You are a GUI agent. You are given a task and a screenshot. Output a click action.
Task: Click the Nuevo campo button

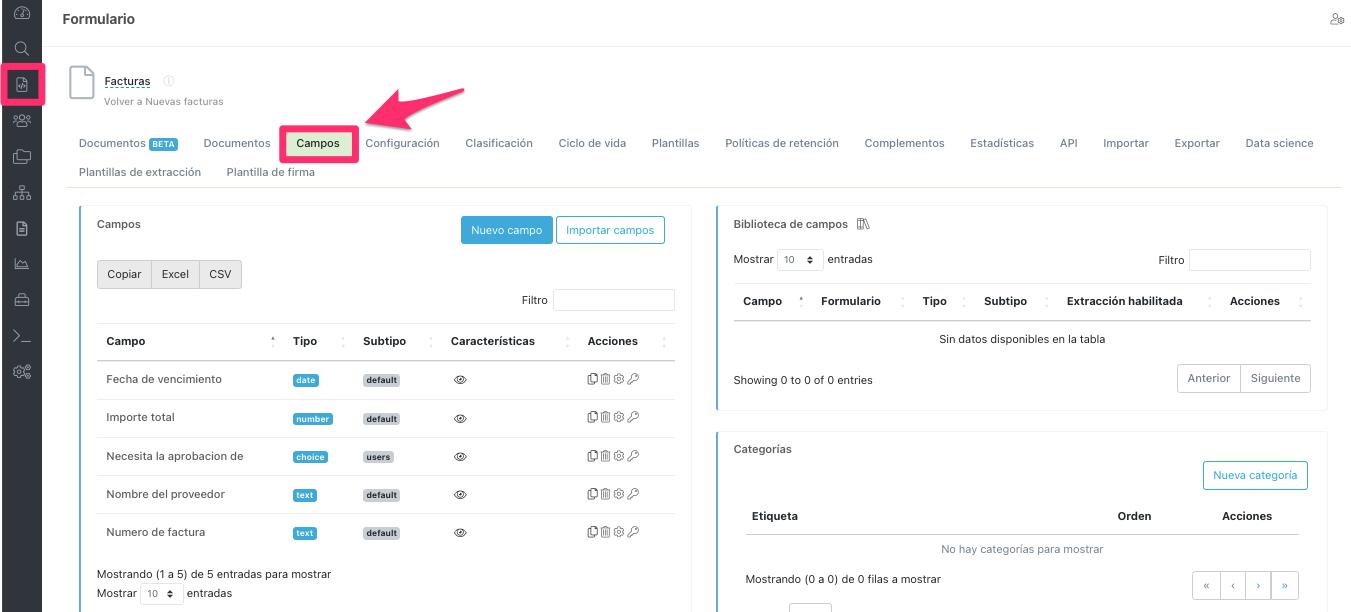click(x=506, y=230)
